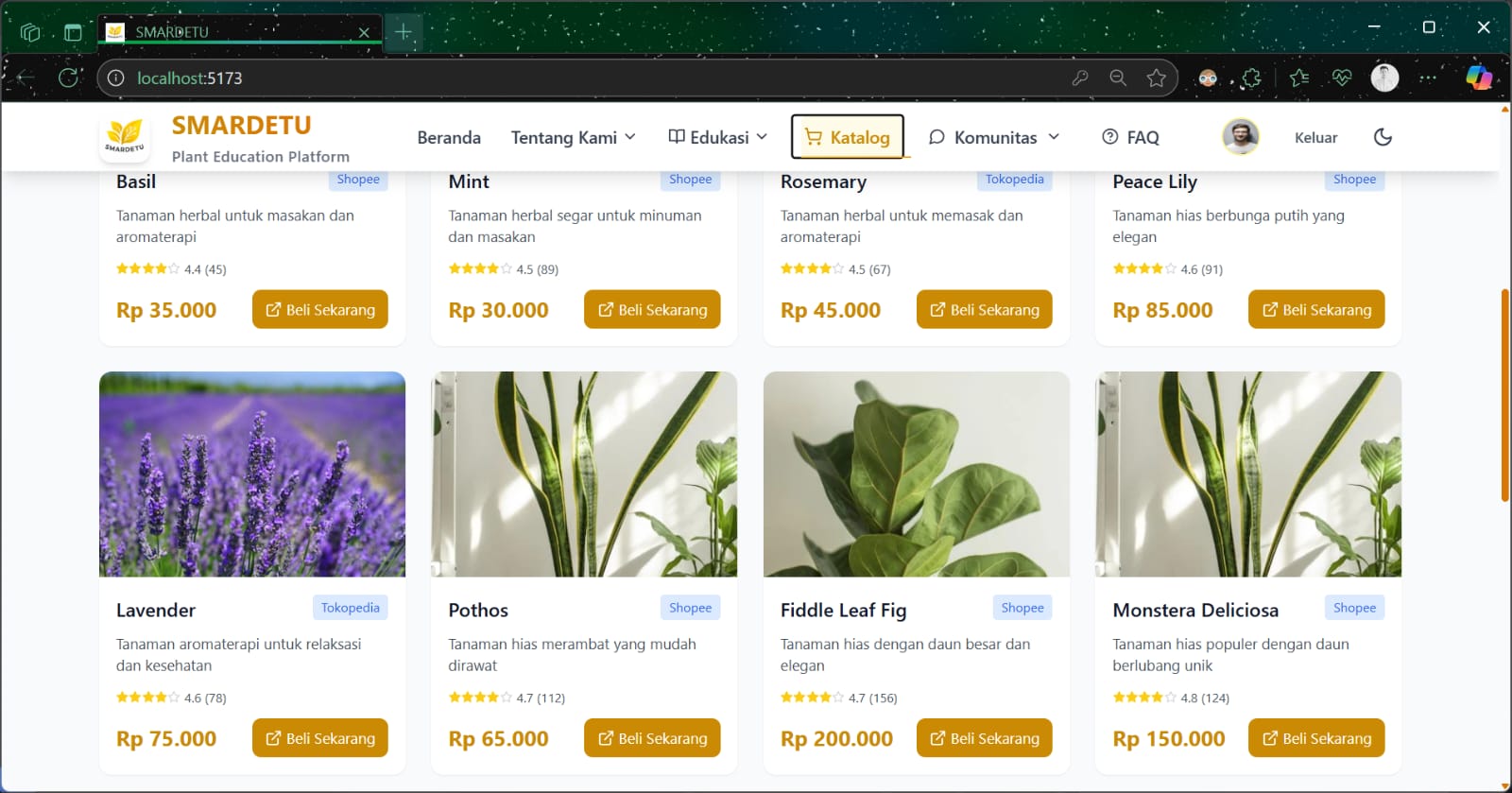
Task: Open the FAQ menu item
Action: click(x=1130, y=137)
